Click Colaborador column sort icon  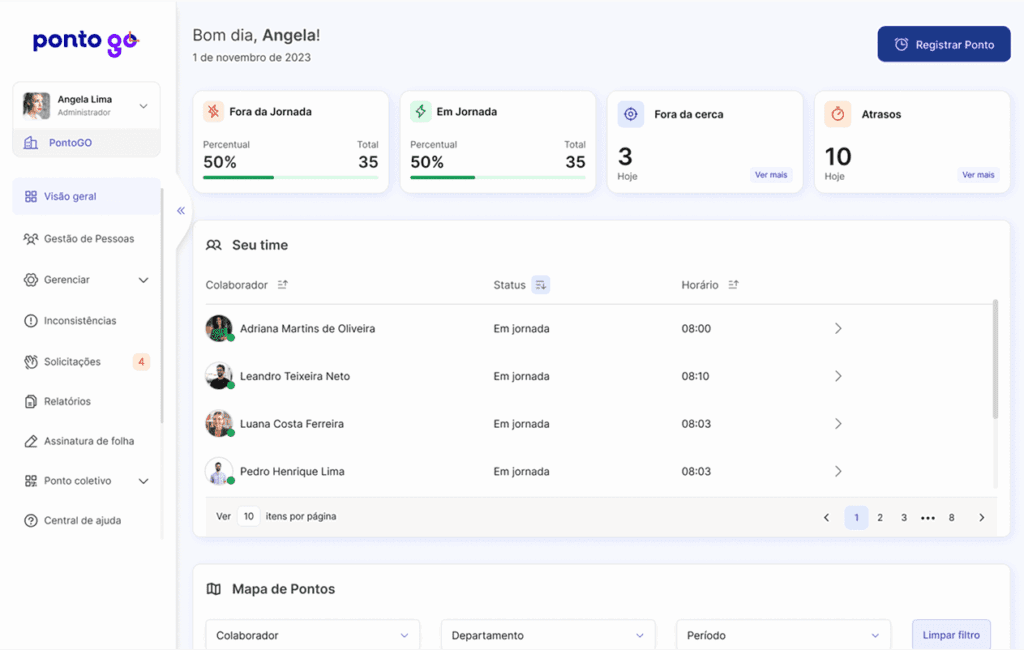283,285
